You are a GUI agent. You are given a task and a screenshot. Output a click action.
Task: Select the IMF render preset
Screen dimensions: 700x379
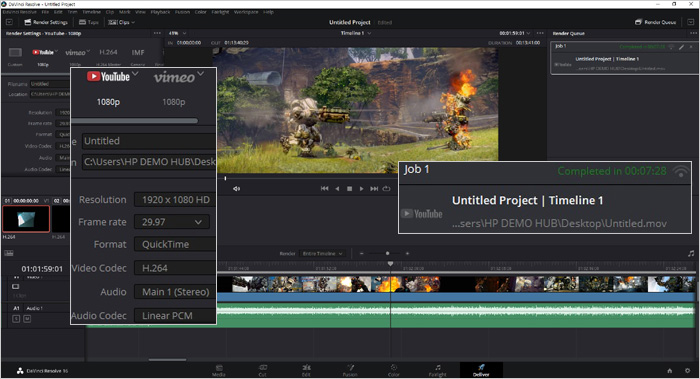[x=138, y=57]
